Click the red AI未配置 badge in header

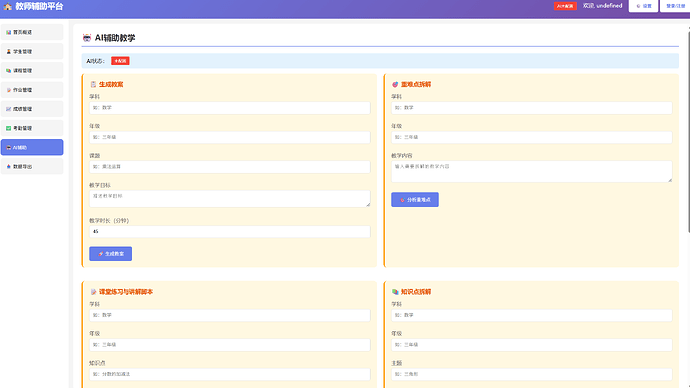(565, 6)
